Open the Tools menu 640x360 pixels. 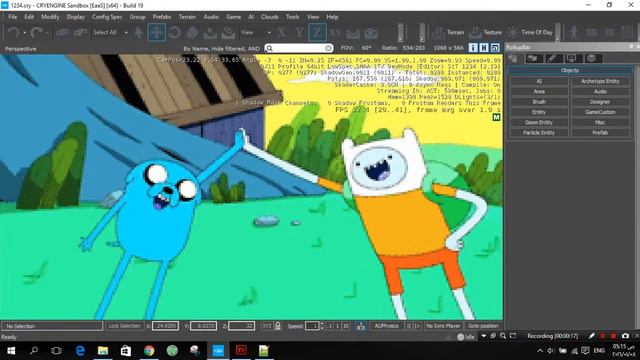coord(292,17)
